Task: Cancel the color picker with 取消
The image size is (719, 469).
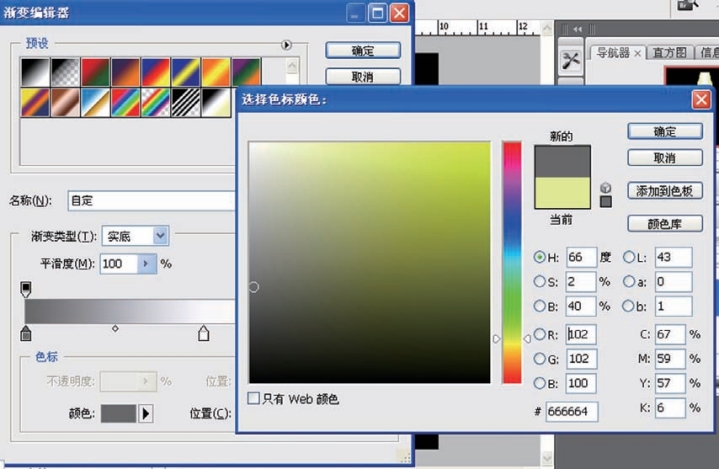Action: coord(665,158)
